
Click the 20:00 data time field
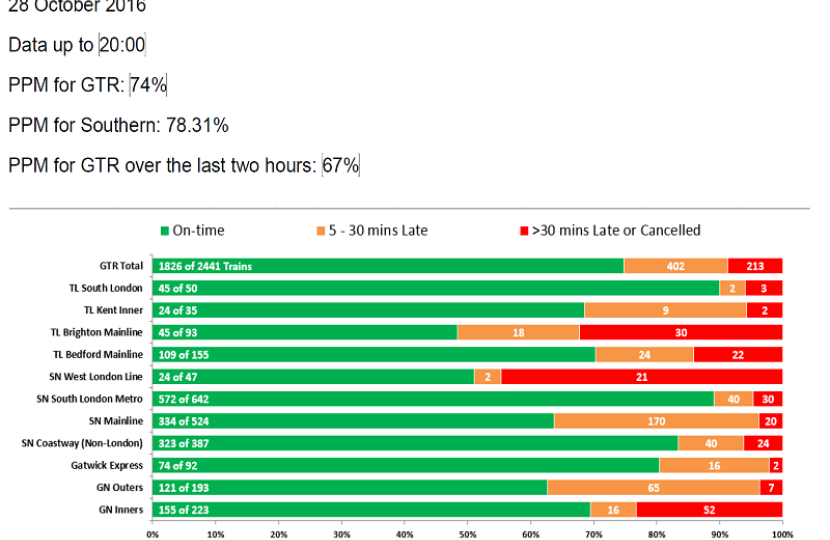click(123, 45)
